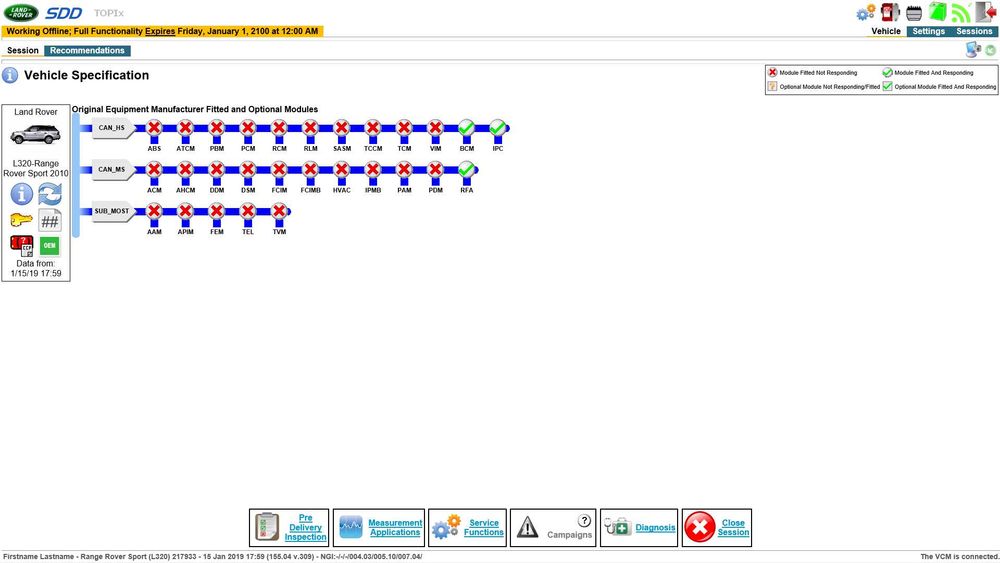Click the printer icon in top toolbar
Screen dimensions: 1000x563
coord(914,13)
